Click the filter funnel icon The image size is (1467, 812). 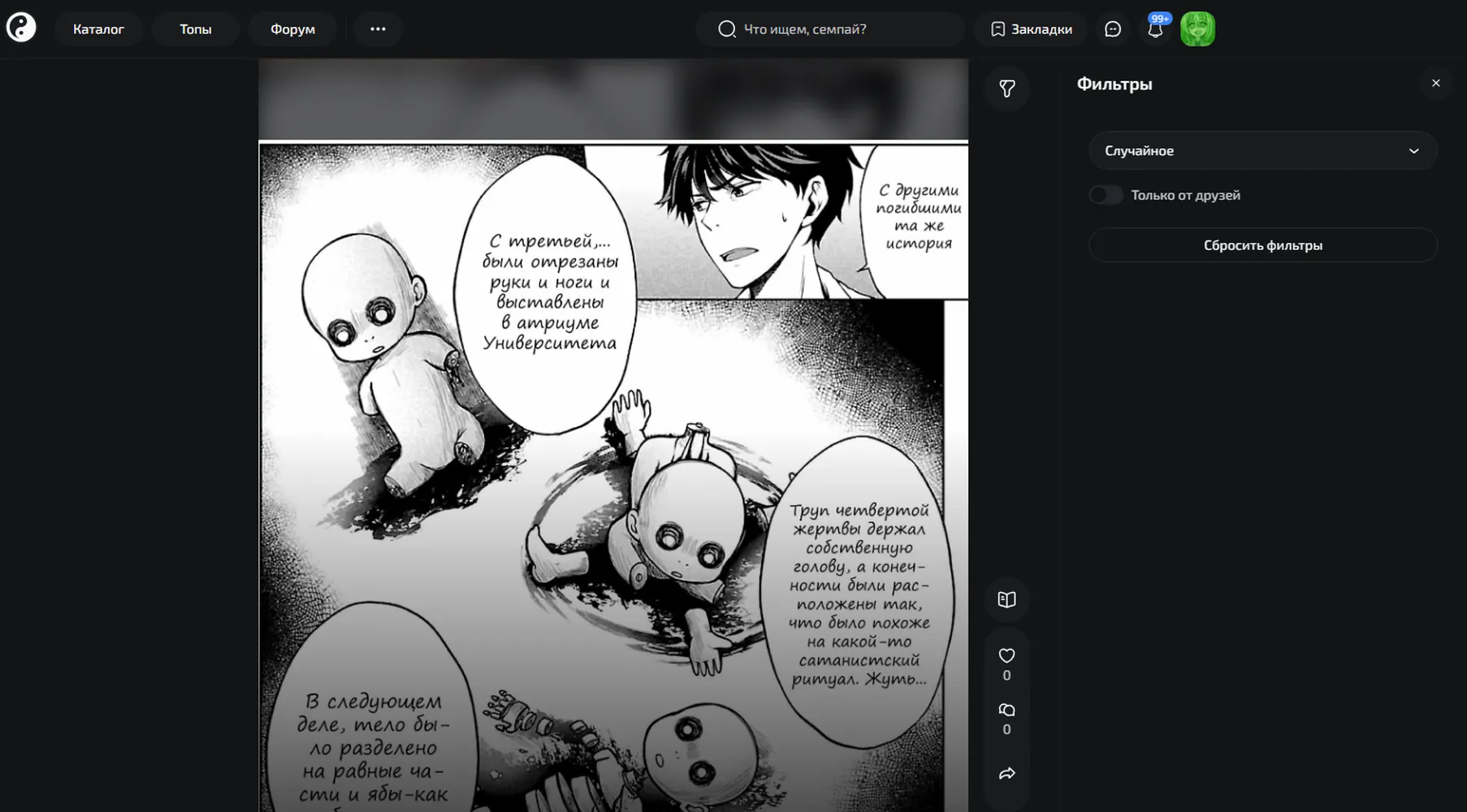click(x=1007, y=89)
